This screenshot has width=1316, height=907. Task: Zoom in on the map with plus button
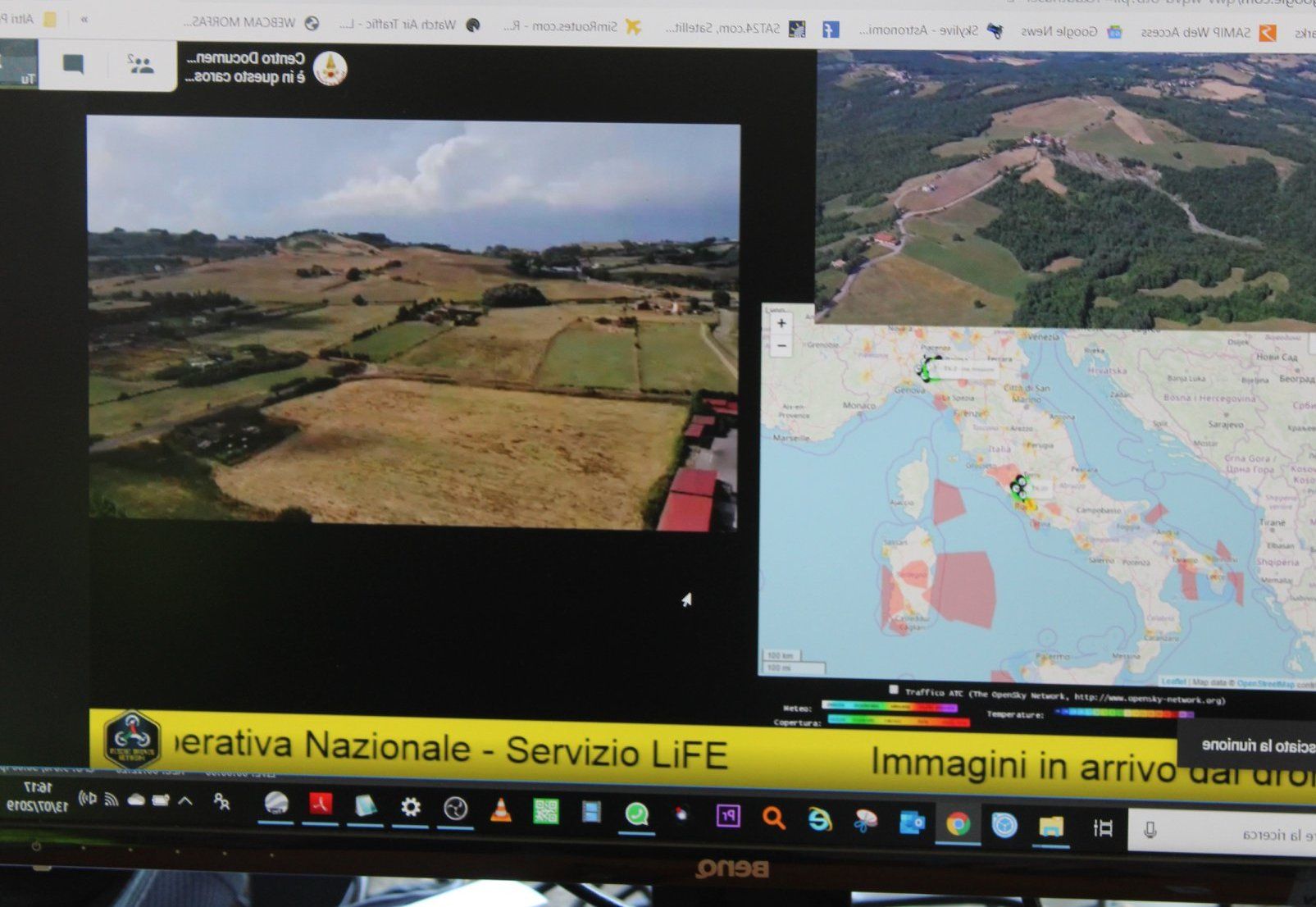[781, 323]
